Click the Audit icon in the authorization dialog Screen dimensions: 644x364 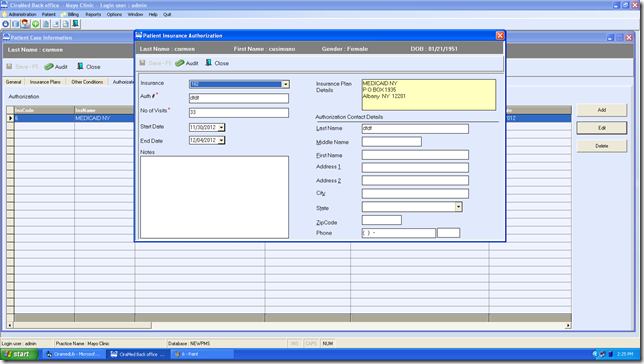click(179, 63)
